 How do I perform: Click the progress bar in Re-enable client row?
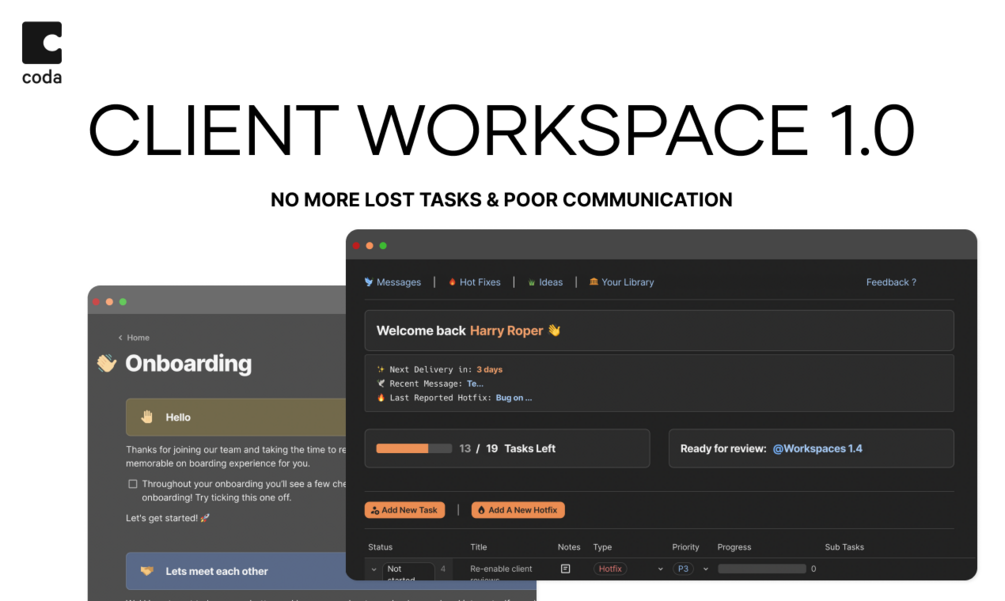[x=762, y=569]
